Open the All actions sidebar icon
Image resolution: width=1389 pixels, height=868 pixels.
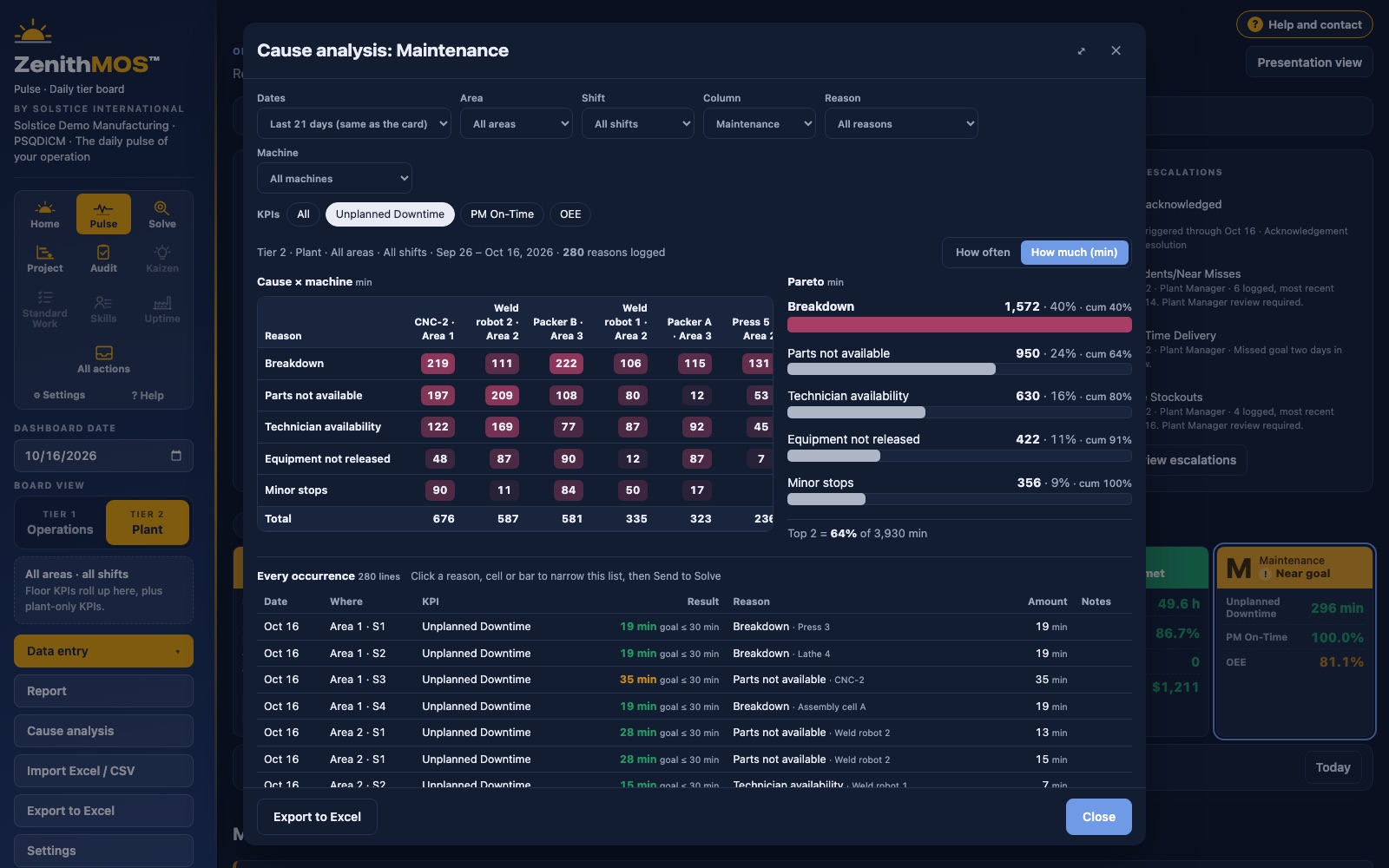coord(103,359)
